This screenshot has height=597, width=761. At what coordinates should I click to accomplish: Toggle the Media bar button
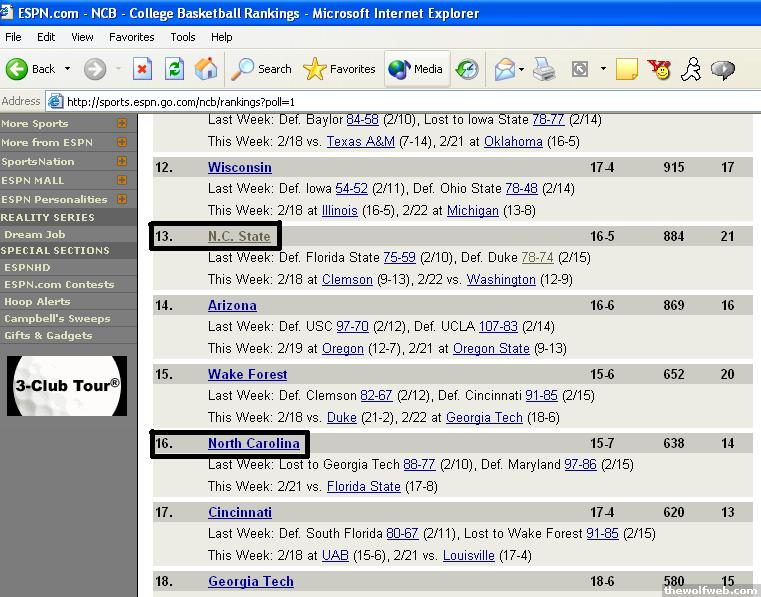[416, 69]
